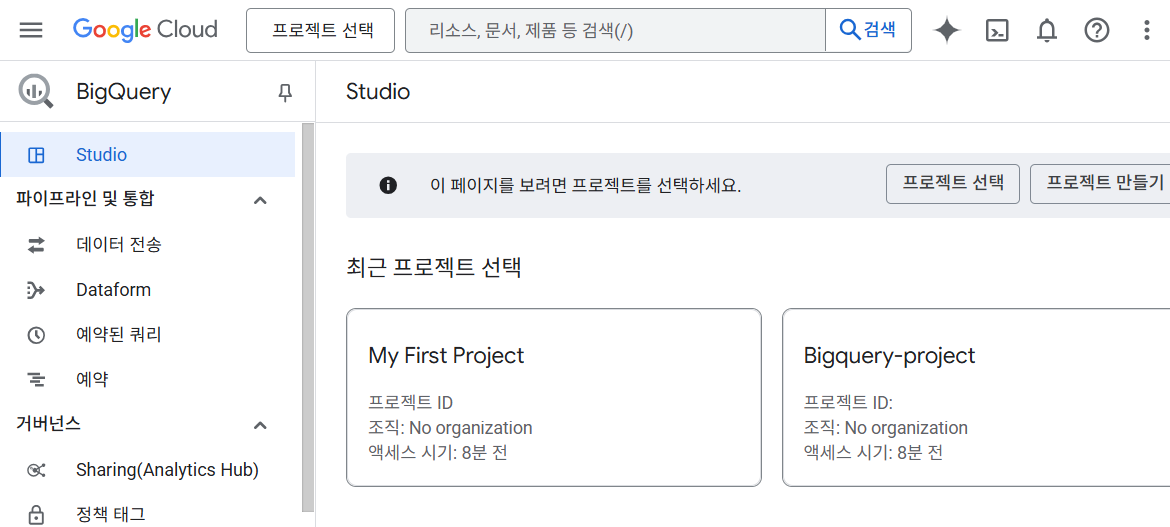Image resolution: width=1170 pixels, height=527 pixels.
Task: Click 프로젝트 선택 button in the banner
Action: [952, 184]
